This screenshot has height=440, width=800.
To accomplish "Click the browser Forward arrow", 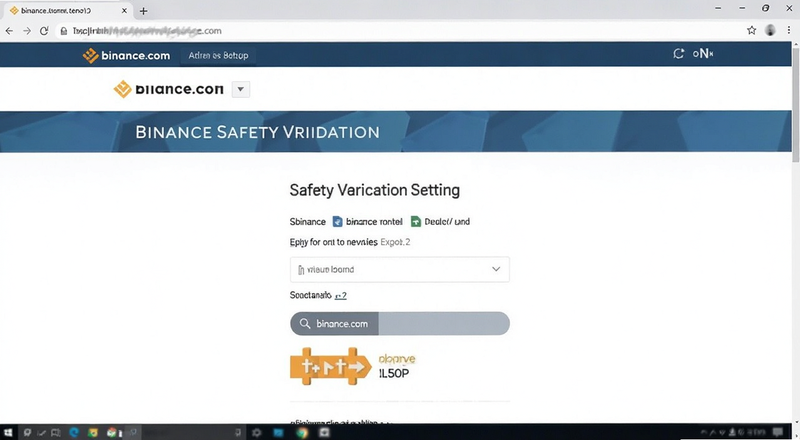I will pyautogui.click(x=27, y=31).
